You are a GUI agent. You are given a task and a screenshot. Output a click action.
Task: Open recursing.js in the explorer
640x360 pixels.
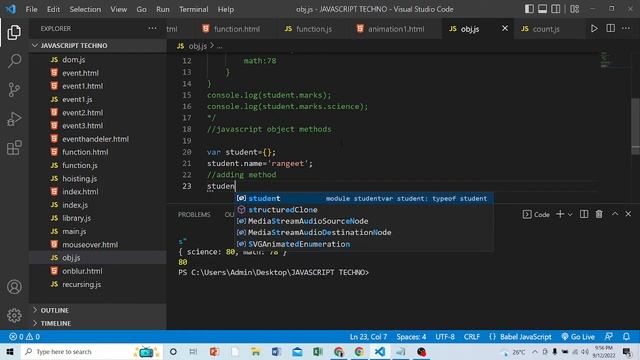[x=98, y=284]
